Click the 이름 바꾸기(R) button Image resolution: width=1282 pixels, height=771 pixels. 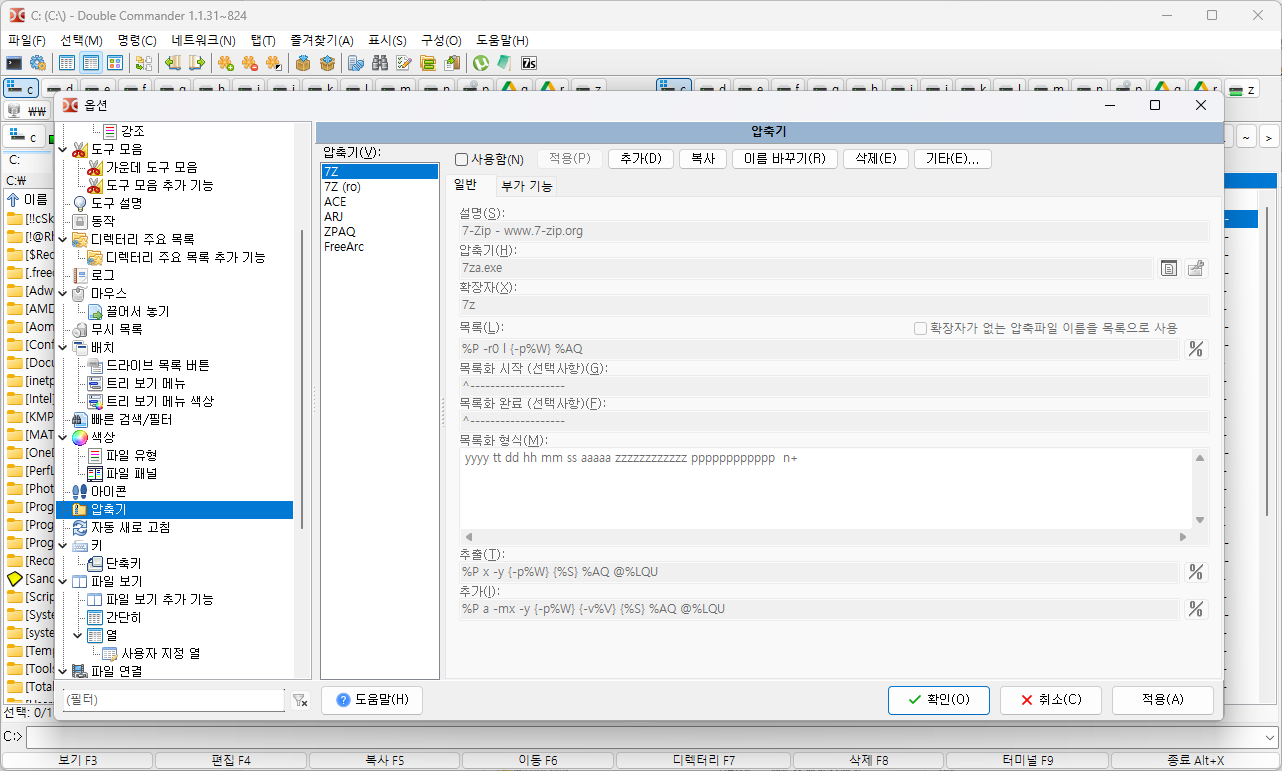[x=785, y=159]
